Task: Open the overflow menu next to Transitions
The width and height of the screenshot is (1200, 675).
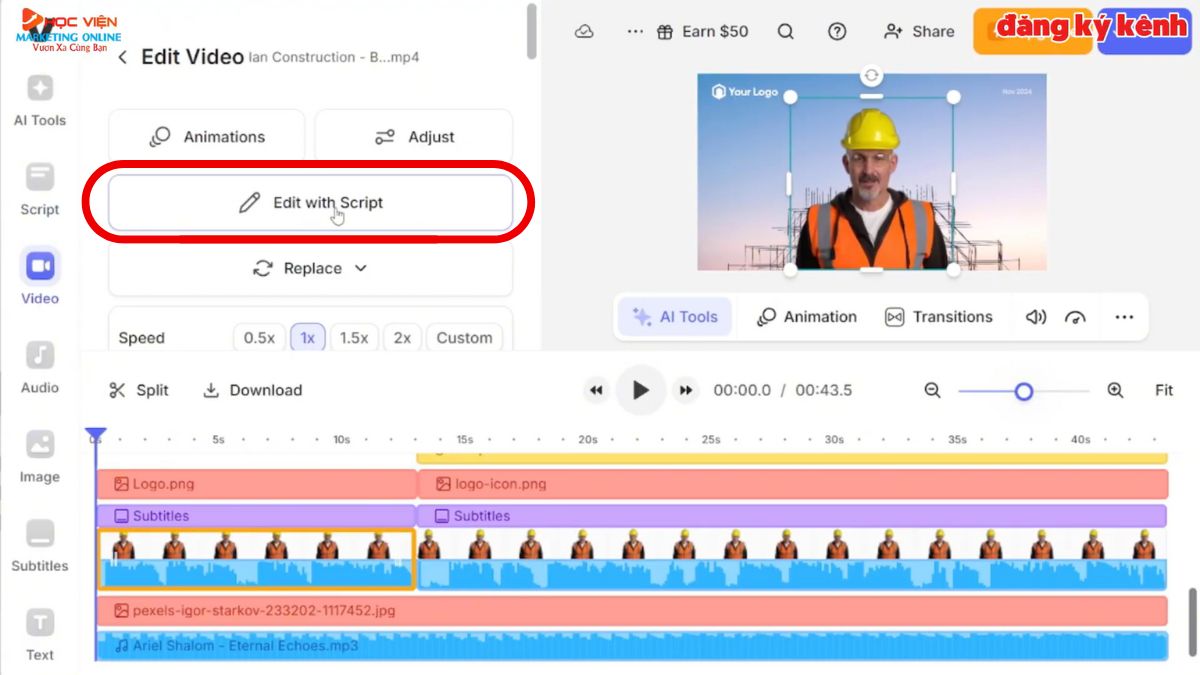Action: click(x=1124, y=316)
